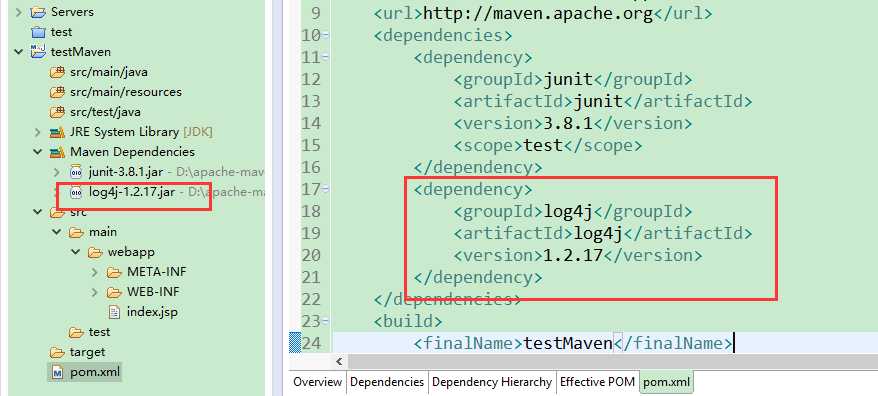Image resolution: width=878 pixels, height=396 pixels.
Task: Select the index.jsp file in tree
Action: [152, 312]
